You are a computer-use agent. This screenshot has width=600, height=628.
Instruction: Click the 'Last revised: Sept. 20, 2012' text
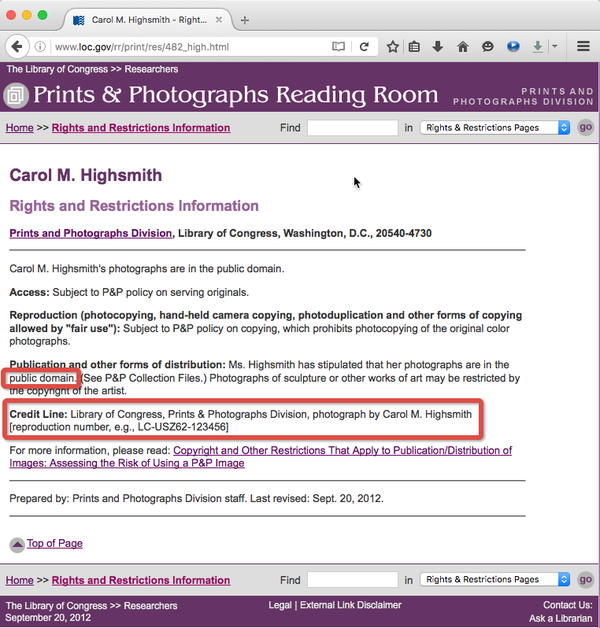coord(316,499)
